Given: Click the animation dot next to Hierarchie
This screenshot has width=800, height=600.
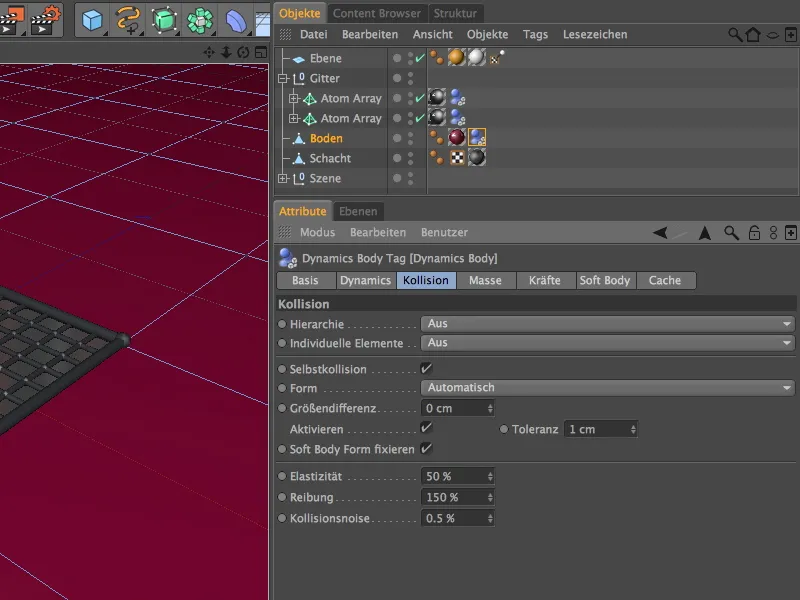Looking at the screenshot, I should pyautogui.click(x=282, y=323).
